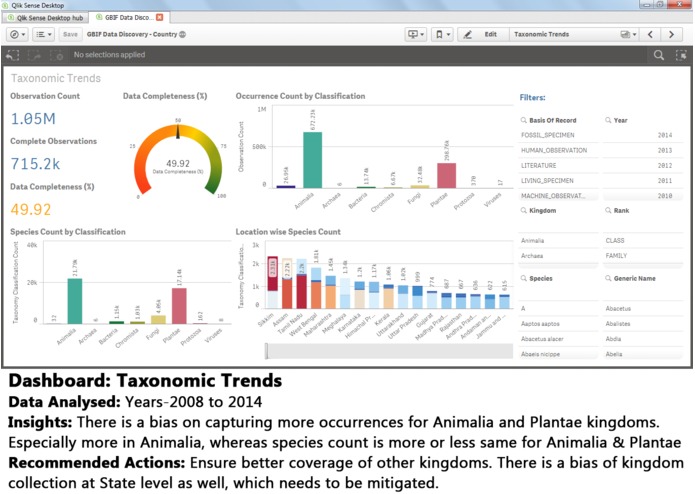Open the navigation compass menu
Image resolution: width=695 pixels, height=494 pixels.
[18, 34]
